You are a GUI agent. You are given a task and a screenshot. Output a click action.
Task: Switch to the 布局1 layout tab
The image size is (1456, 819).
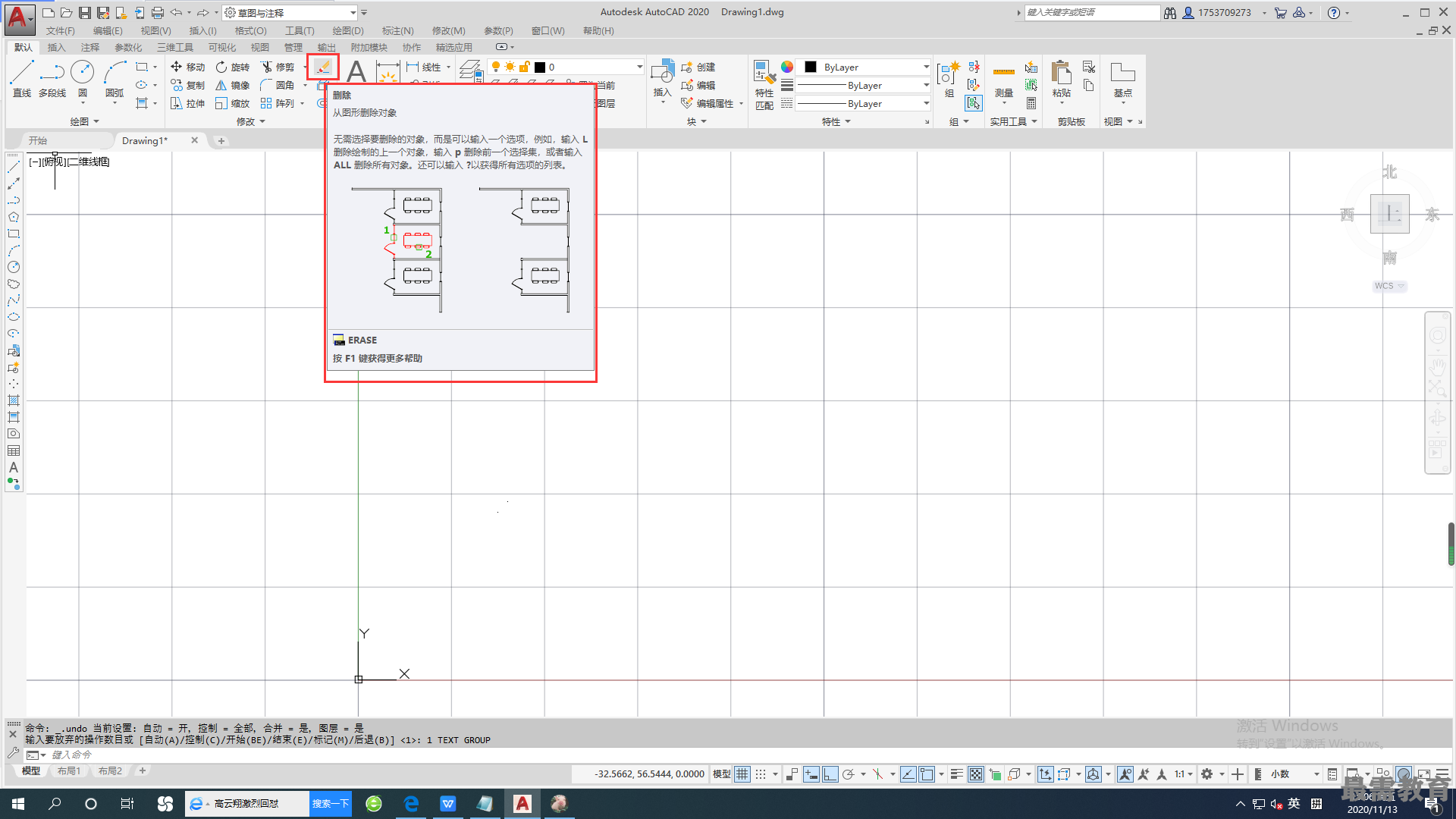[68, 771]
